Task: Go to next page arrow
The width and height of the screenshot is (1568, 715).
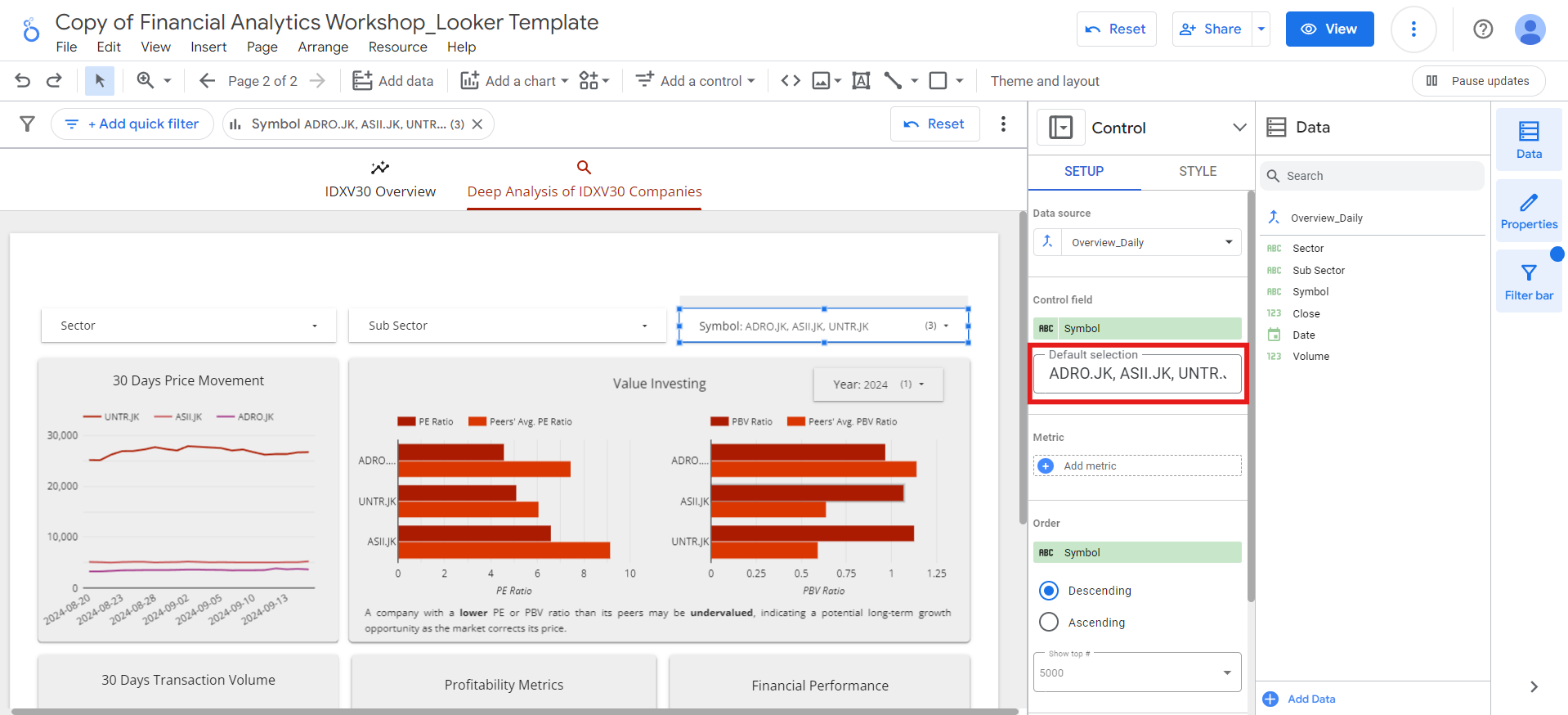Action: tap(318, 80)
